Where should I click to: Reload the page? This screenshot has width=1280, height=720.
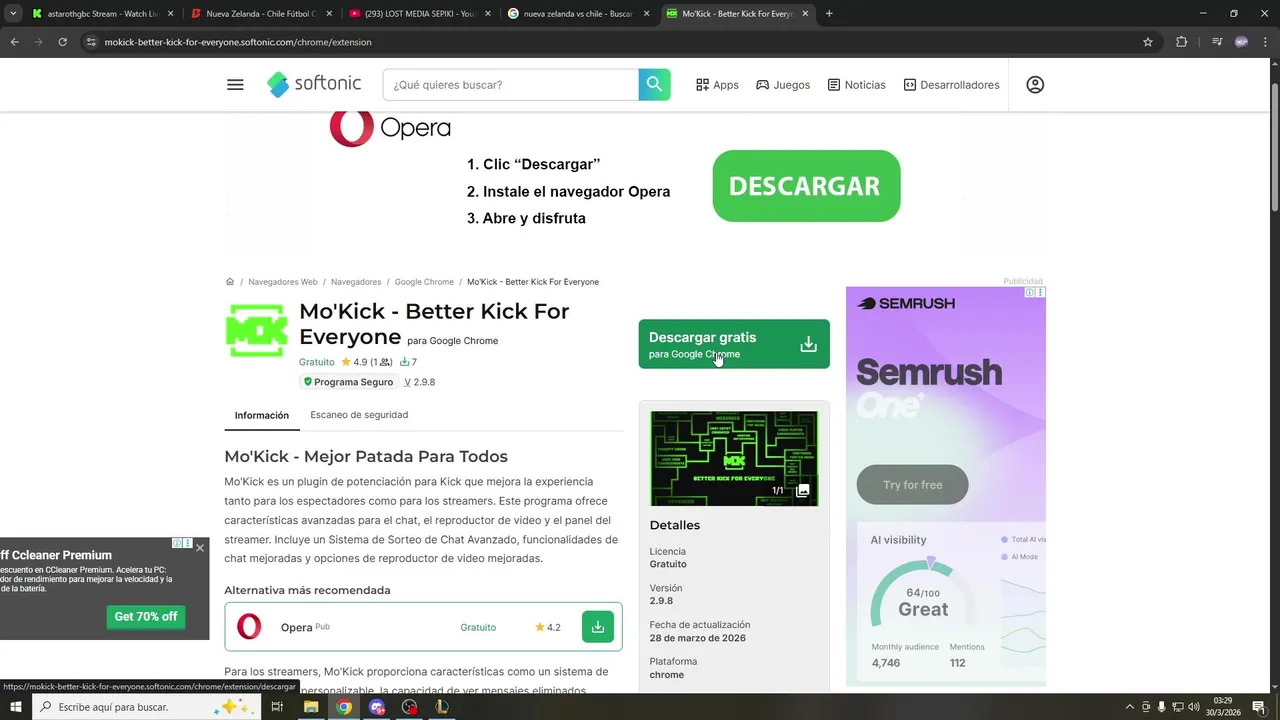click(x=62, y=42)
